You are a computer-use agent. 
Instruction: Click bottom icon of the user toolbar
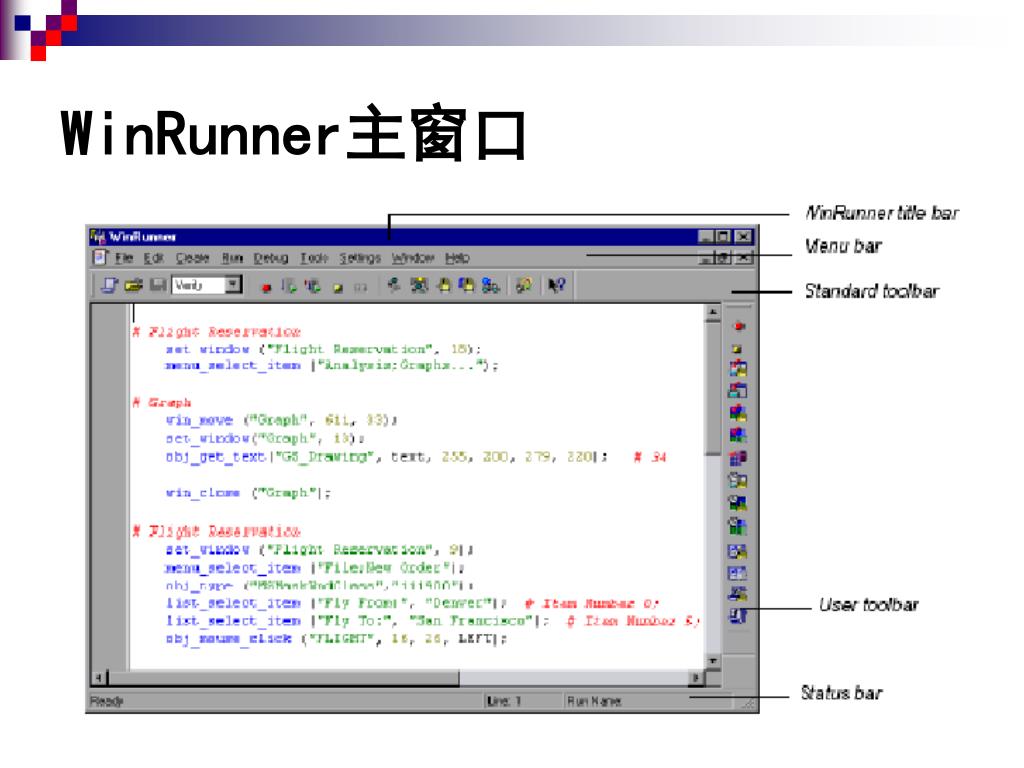point(738,616)
